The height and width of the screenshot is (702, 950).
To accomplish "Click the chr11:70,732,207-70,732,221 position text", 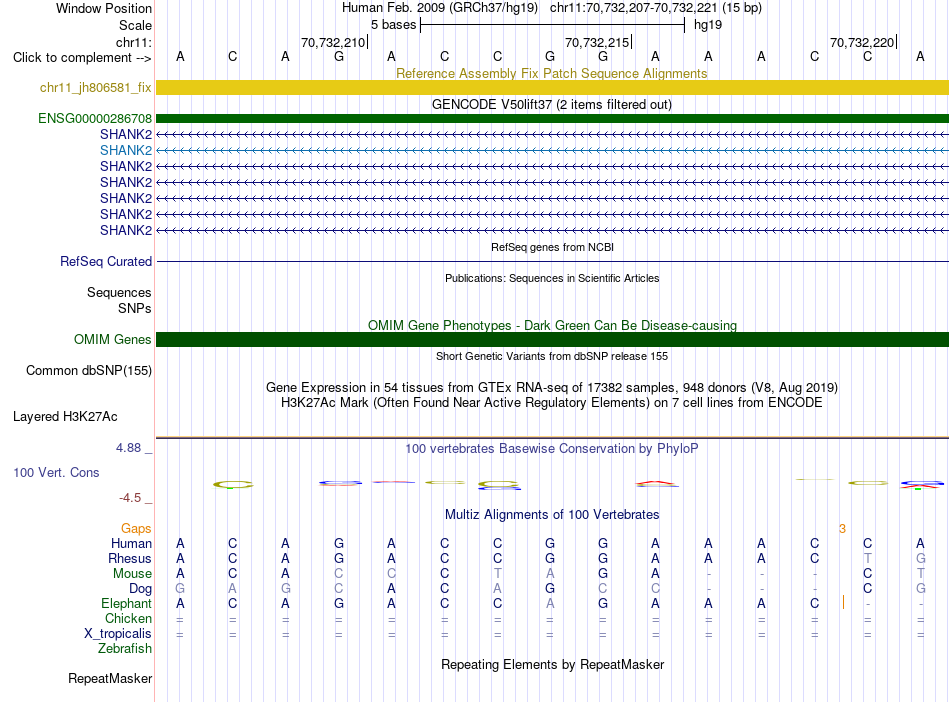I will (633, 8).
